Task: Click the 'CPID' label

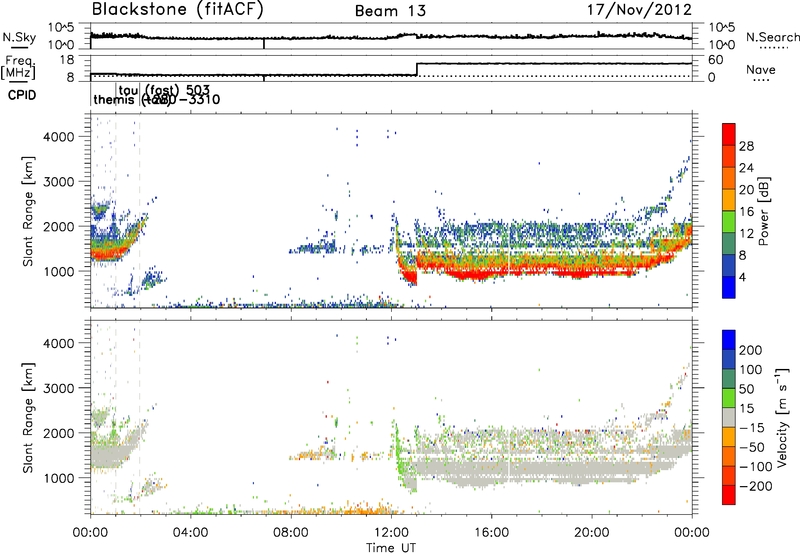Action: (x=22, y=95)
